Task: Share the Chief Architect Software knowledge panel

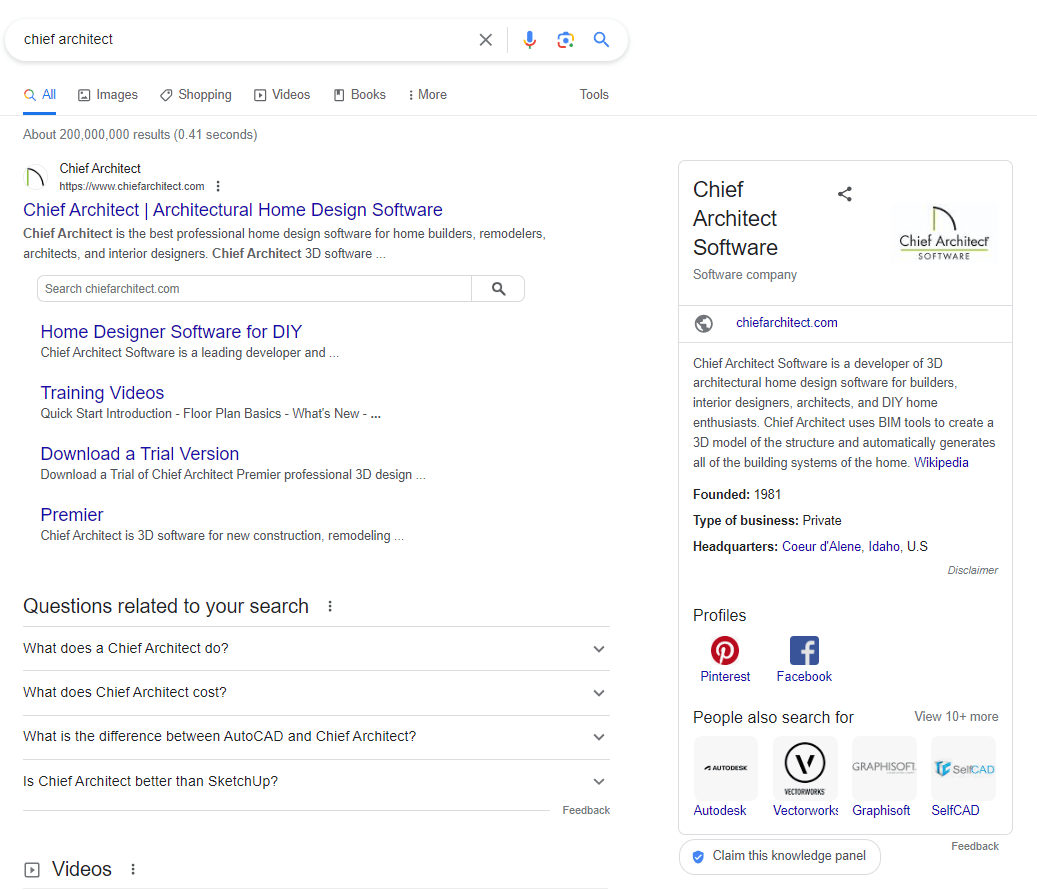Action: pyautogui.click(x=845, y=194)
